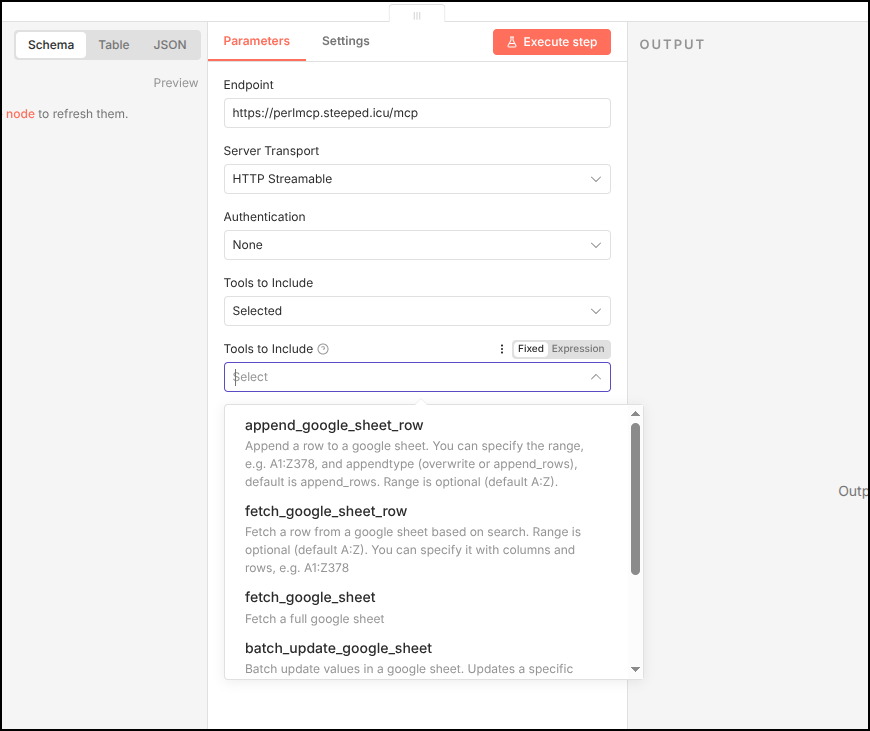Switch to the Settings tab

[x=345, y=41]
